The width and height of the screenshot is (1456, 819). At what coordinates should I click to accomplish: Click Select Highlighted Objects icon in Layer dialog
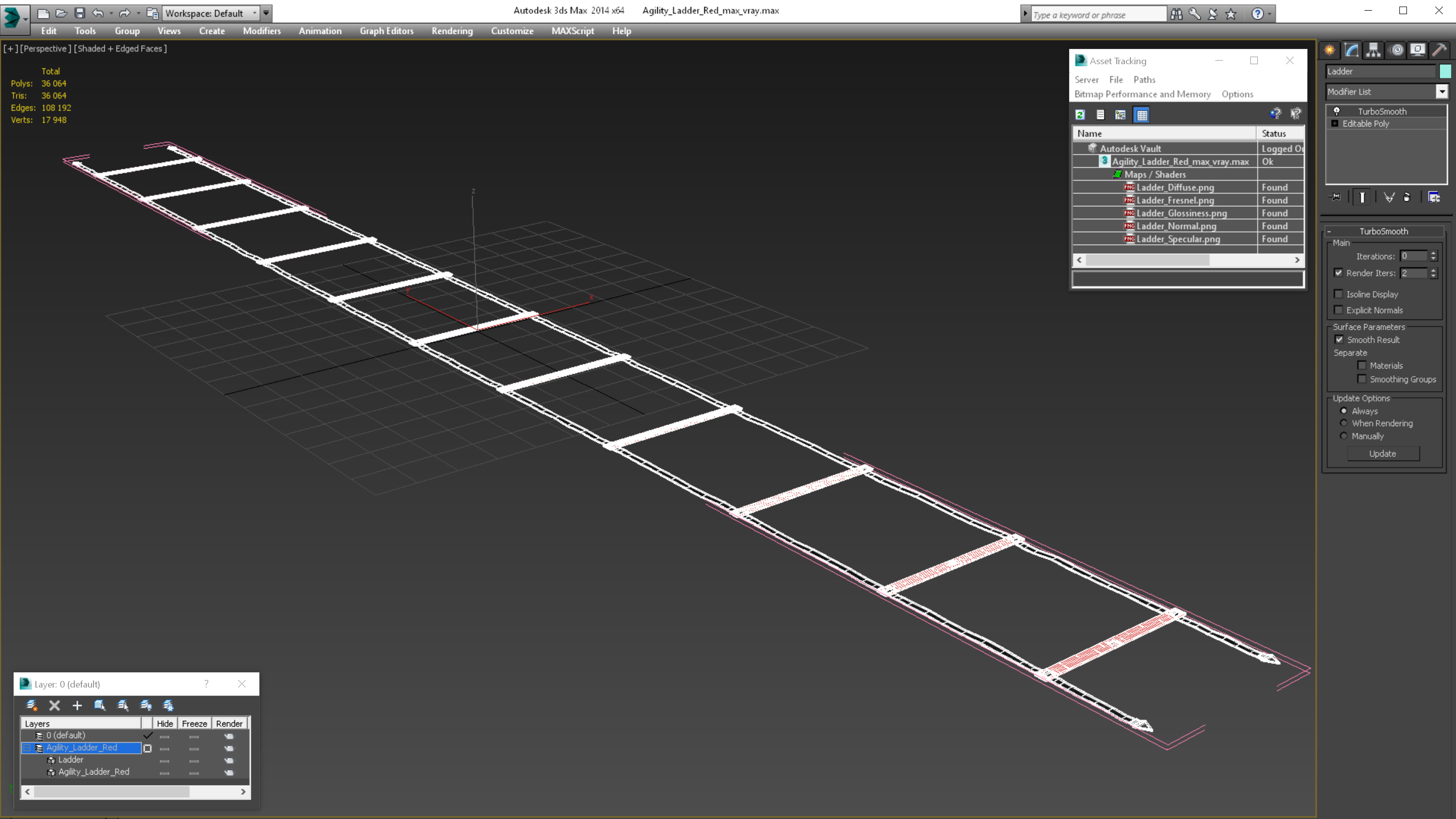[x=100, y=705]
